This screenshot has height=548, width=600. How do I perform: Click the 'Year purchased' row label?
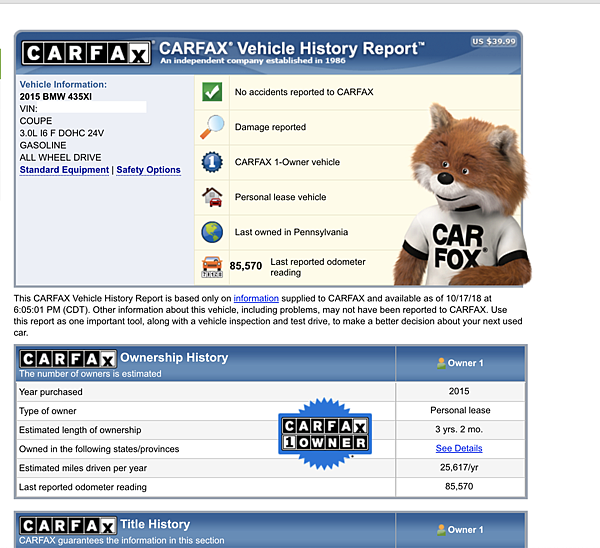click(51, 392)
